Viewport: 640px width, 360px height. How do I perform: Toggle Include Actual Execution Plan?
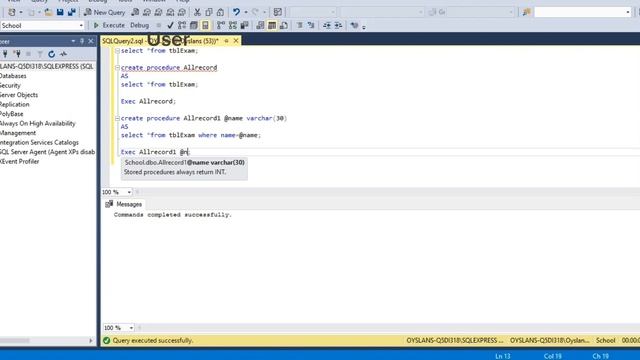[221, 25]
